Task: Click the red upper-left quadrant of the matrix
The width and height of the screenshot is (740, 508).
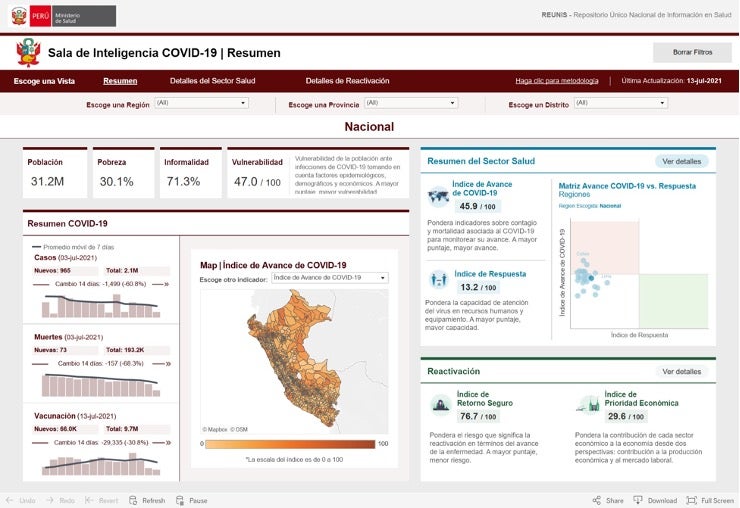Action: tap(605, 246)
